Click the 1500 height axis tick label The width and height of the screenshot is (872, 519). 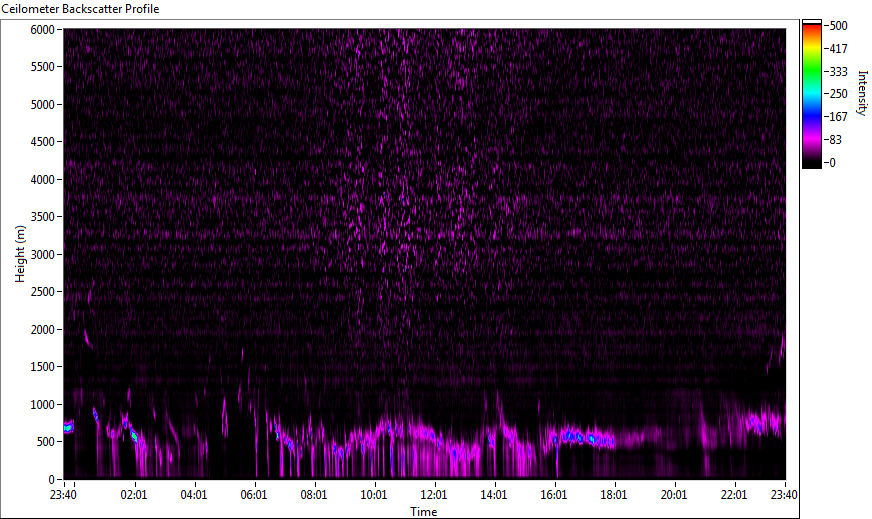[42, 367]
